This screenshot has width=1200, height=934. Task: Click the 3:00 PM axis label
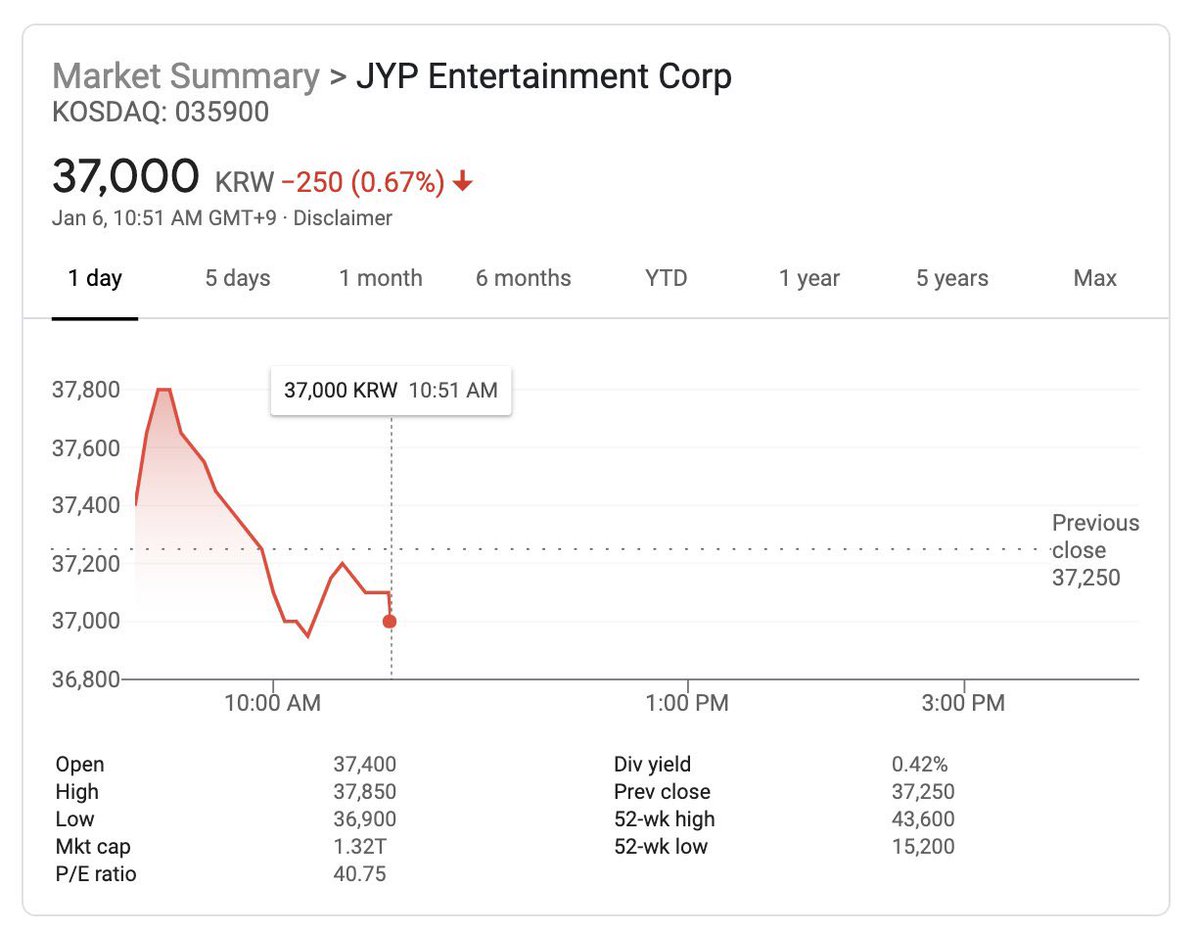[x=963, y=703]
